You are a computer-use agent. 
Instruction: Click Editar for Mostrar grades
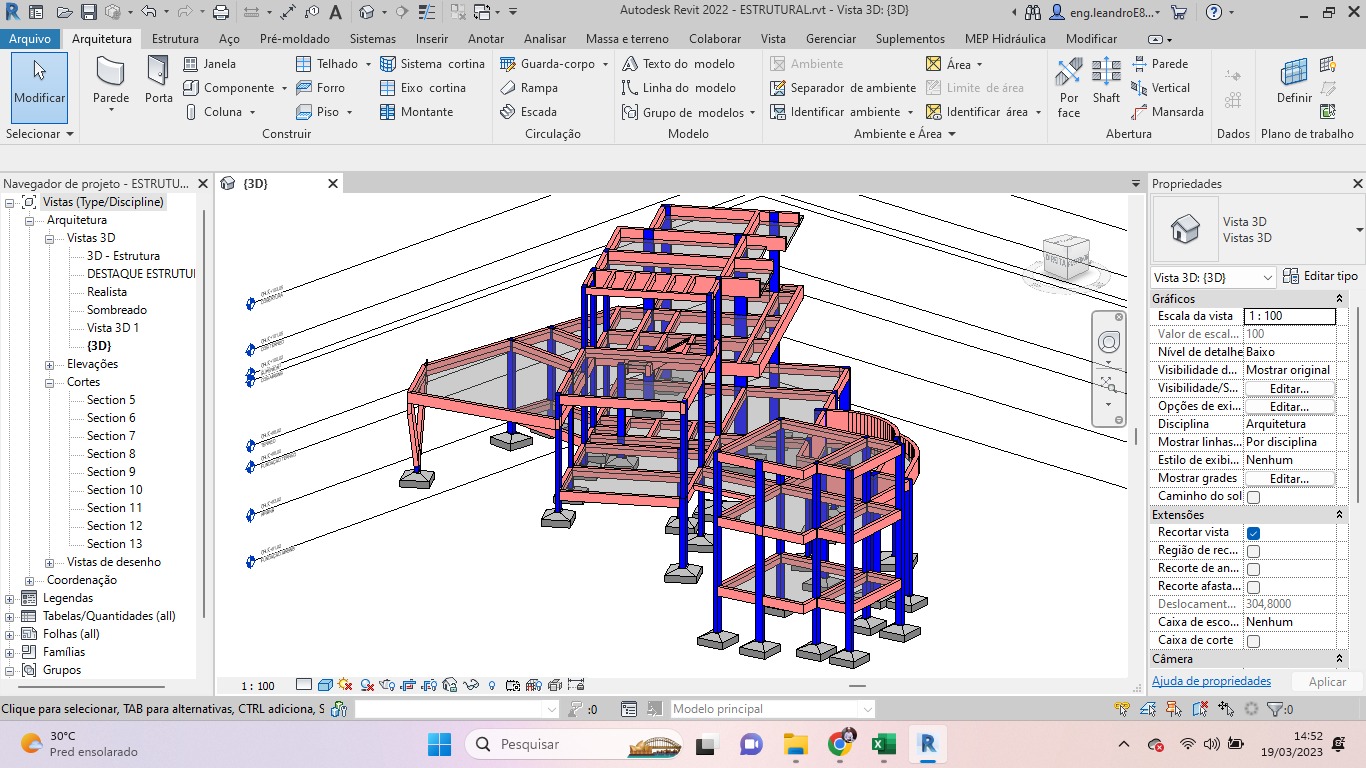[x=1289, y=479]
